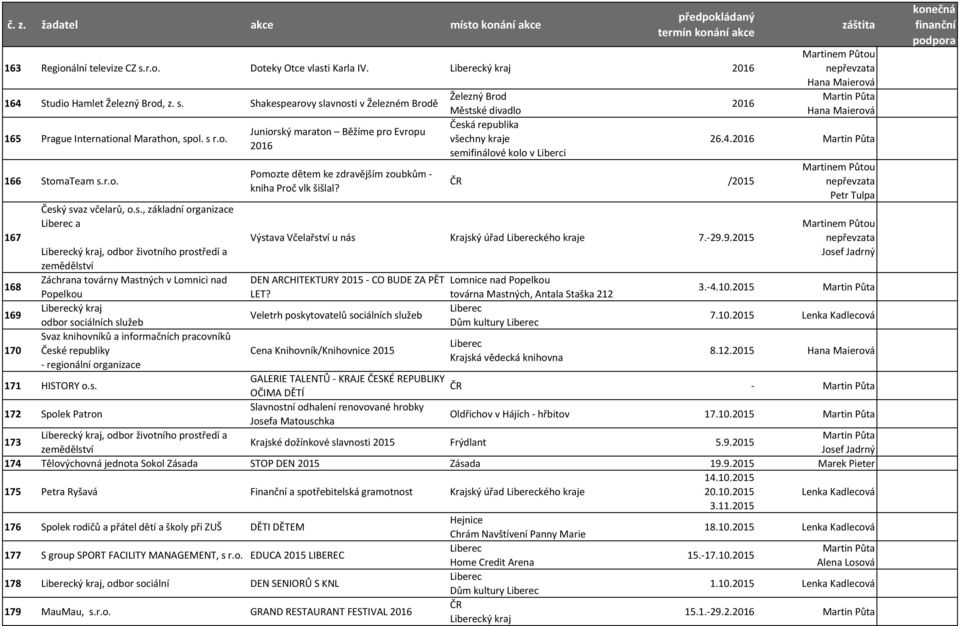Click 'Studio Hamlet Železný Brod, z. s.'
Screen dimensions: 960x626
(x=112, y=104)
